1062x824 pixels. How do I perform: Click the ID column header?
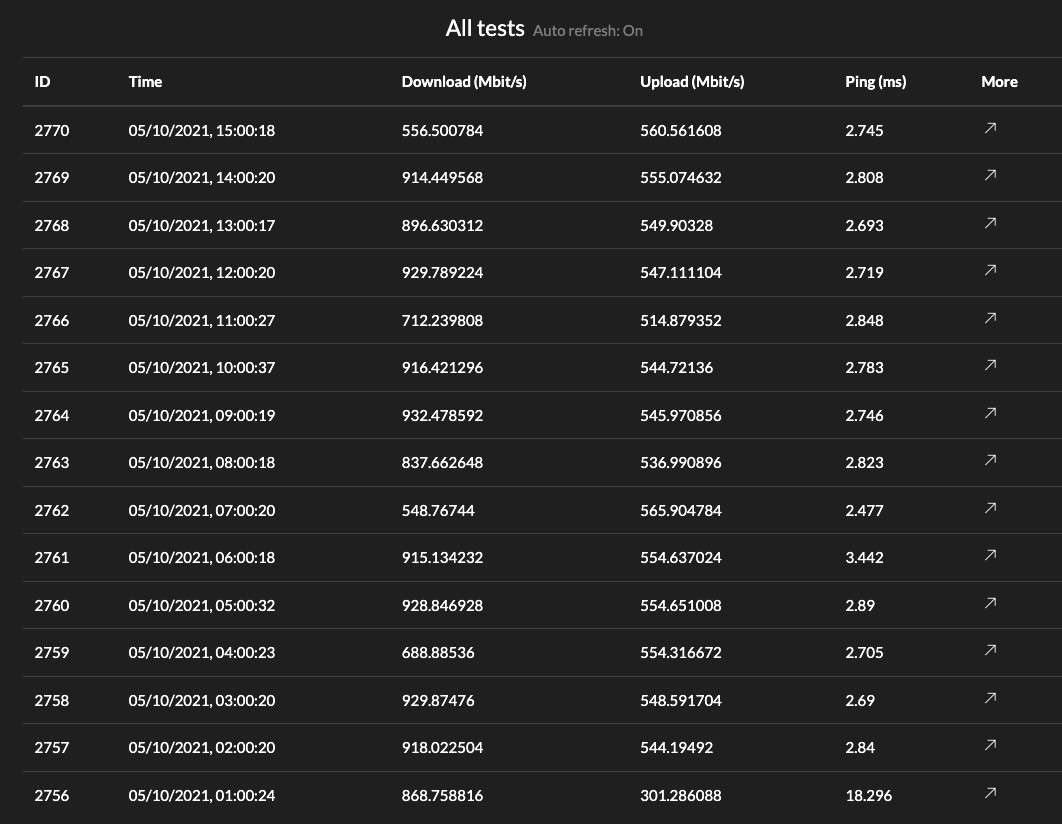tap(43, 82)
